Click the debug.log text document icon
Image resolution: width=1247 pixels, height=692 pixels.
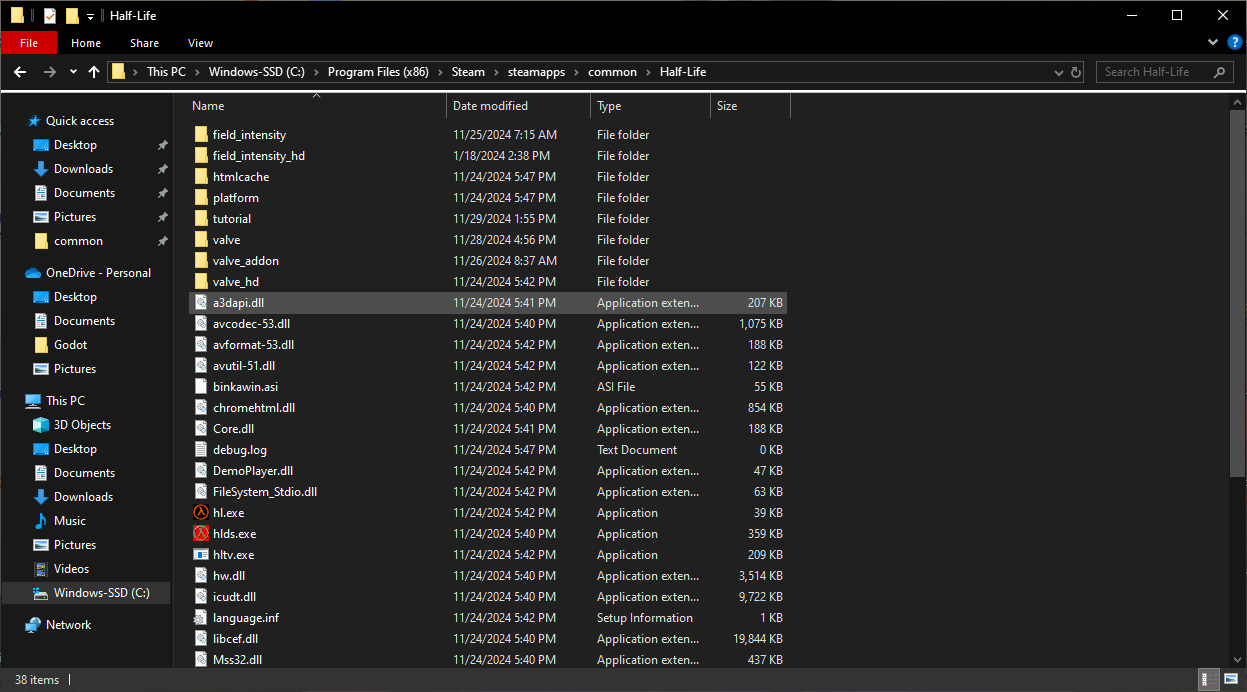point(200,450)
